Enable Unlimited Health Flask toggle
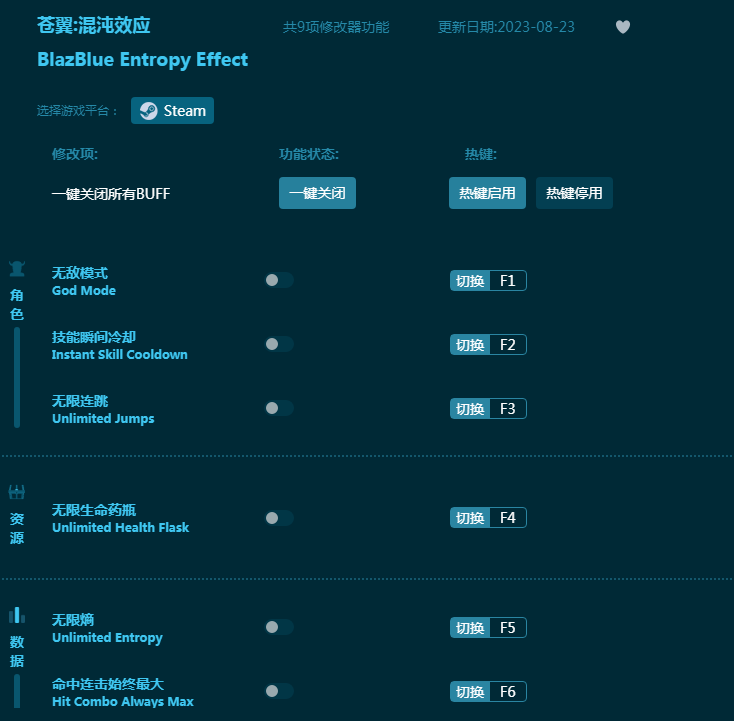The width and height of the screenshot is (734, 721). point(279,518)
